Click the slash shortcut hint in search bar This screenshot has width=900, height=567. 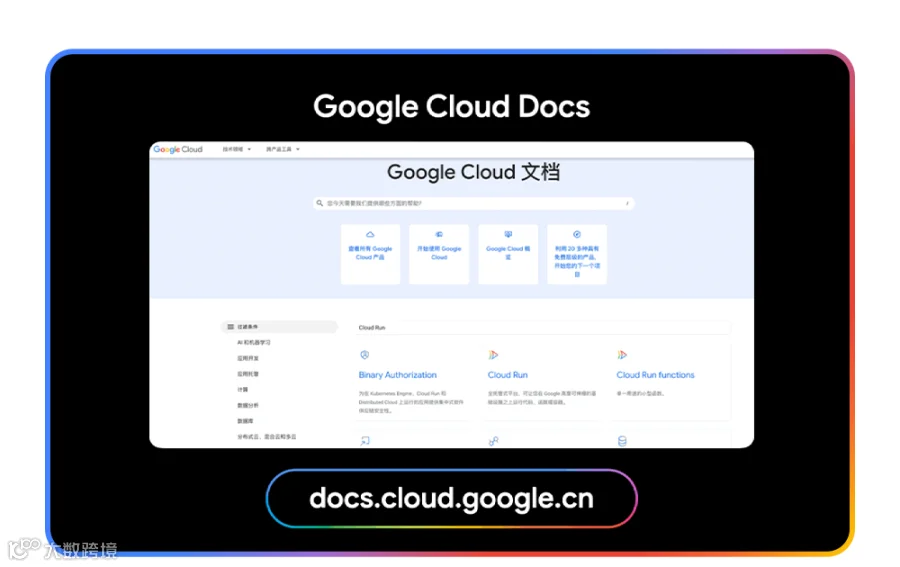627,203
